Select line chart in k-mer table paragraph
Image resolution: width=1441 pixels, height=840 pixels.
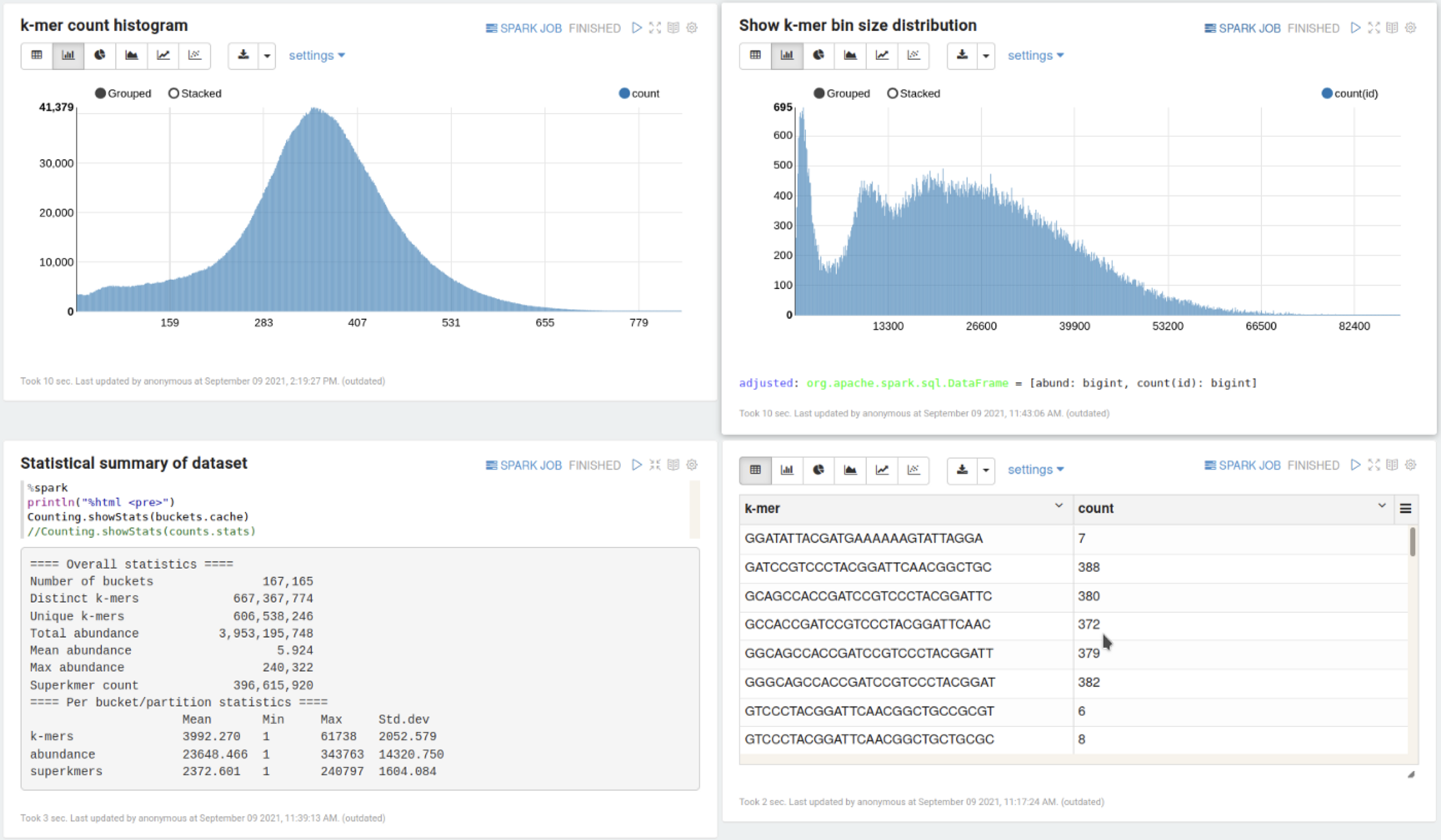coord(882,470)
